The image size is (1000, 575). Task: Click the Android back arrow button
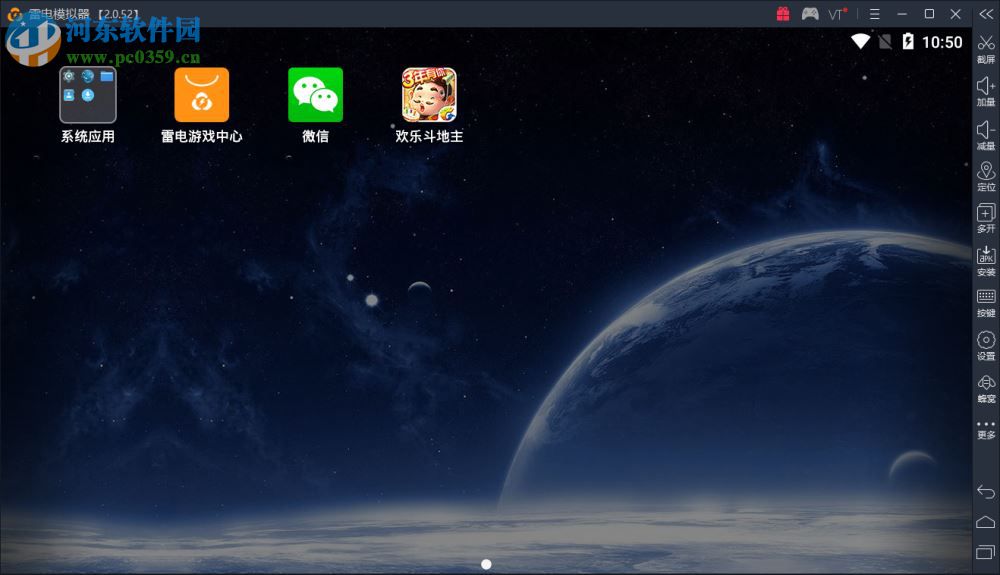click(x=986, y=491)
